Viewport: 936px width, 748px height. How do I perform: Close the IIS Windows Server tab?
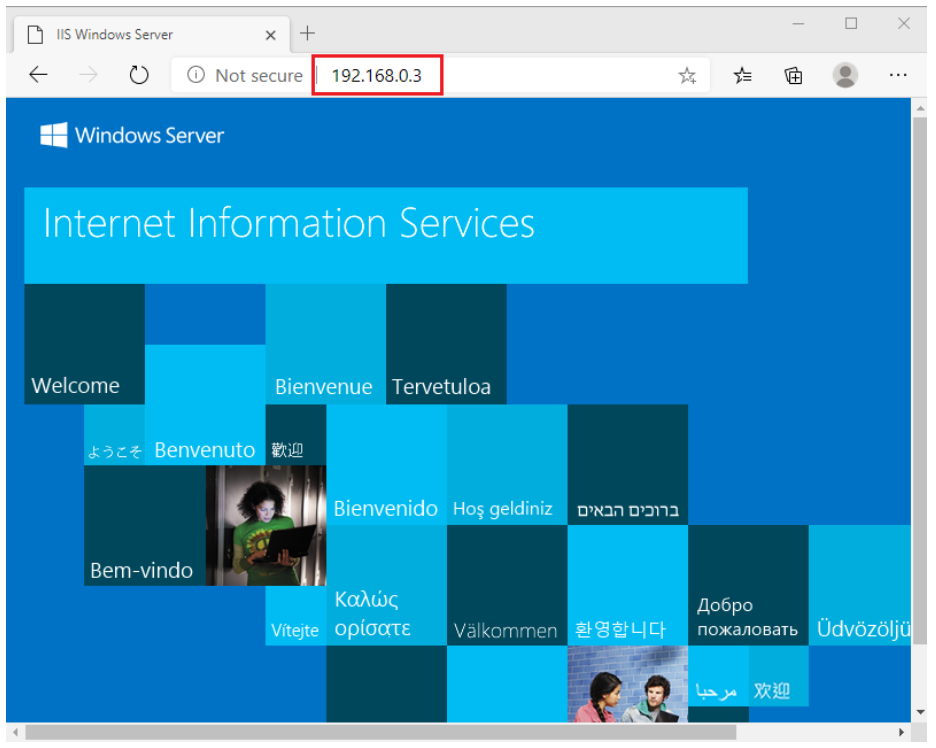click(x=270, y=34)
